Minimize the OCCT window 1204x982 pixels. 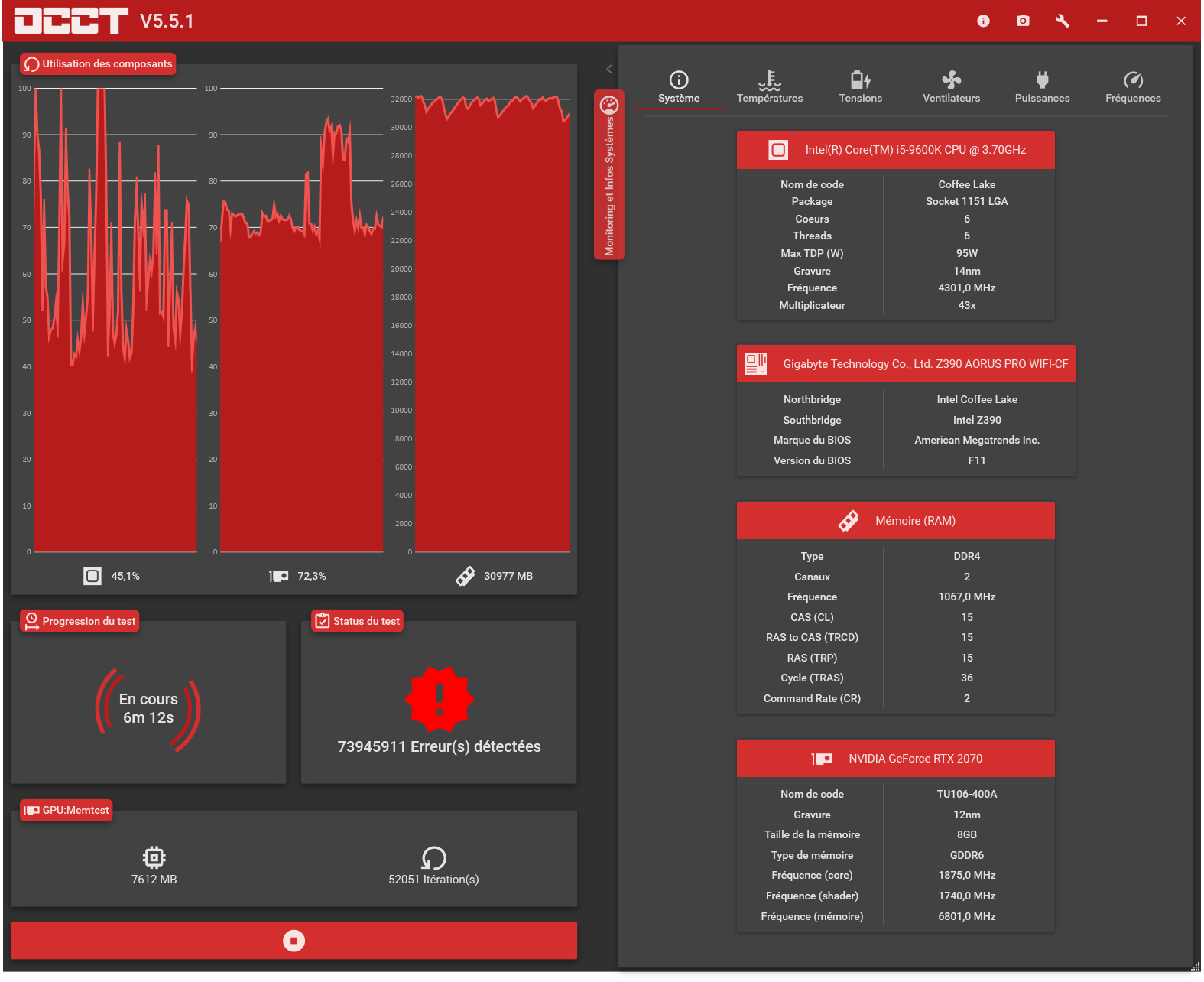tap(1102, 21)
